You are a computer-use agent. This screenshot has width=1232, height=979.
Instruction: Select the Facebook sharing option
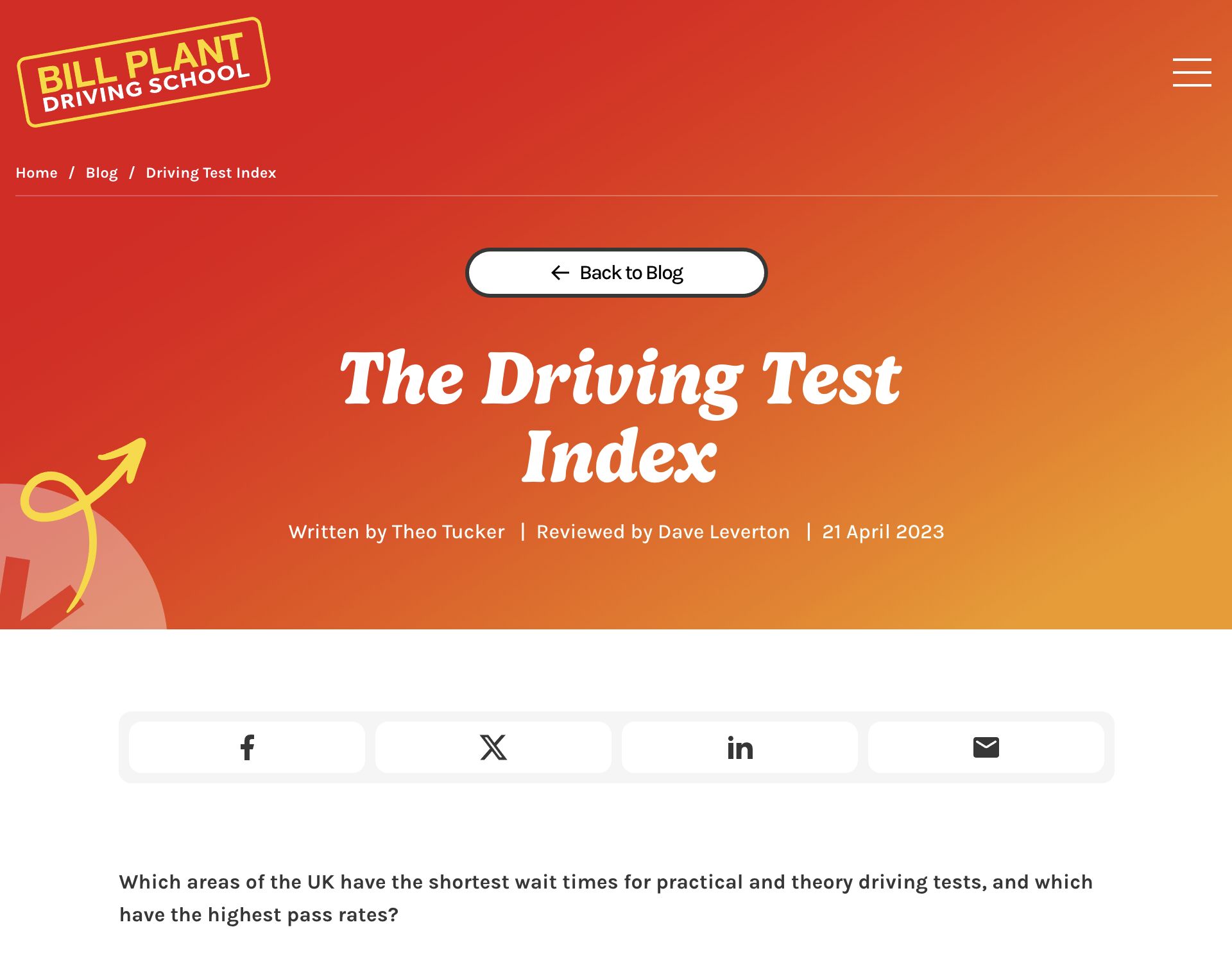click(x=247, y=747)
